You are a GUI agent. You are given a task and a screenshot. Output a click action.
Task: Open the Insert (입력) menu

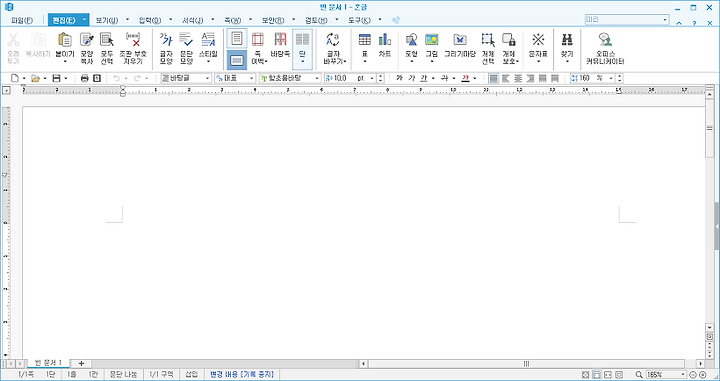click(150, 20)
